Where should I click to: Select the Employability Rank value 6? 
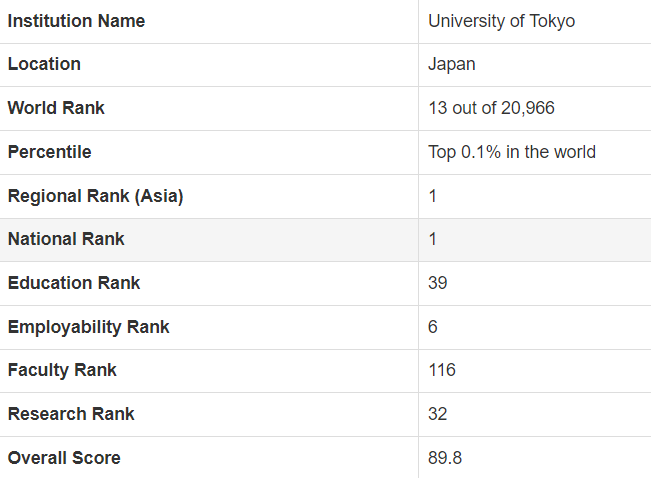[433, 327]
